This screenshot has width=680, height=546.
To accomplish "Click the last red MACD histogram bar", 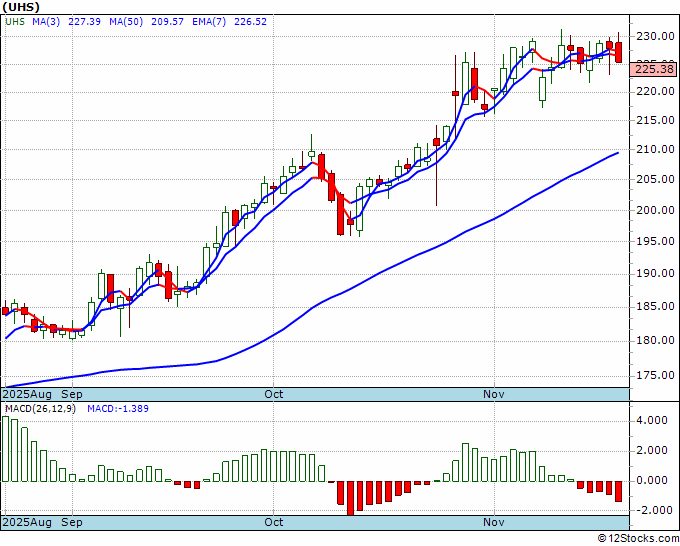I will (618, 491).
